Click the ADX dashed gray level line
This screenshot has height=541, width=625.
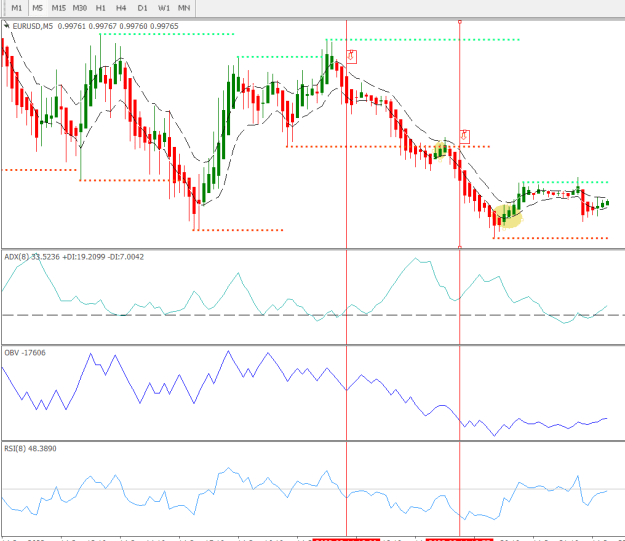coord(313,315)
